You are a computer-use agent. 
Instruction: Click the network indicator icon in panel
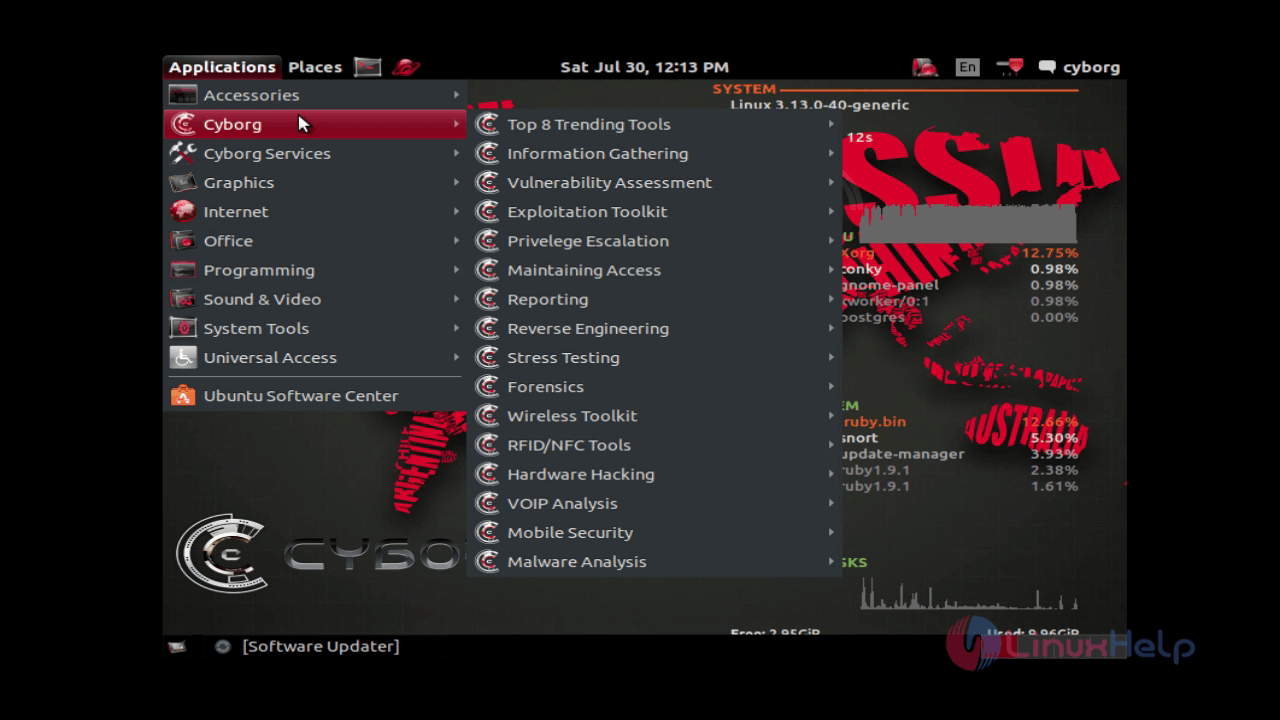(x=1010, y=67)
